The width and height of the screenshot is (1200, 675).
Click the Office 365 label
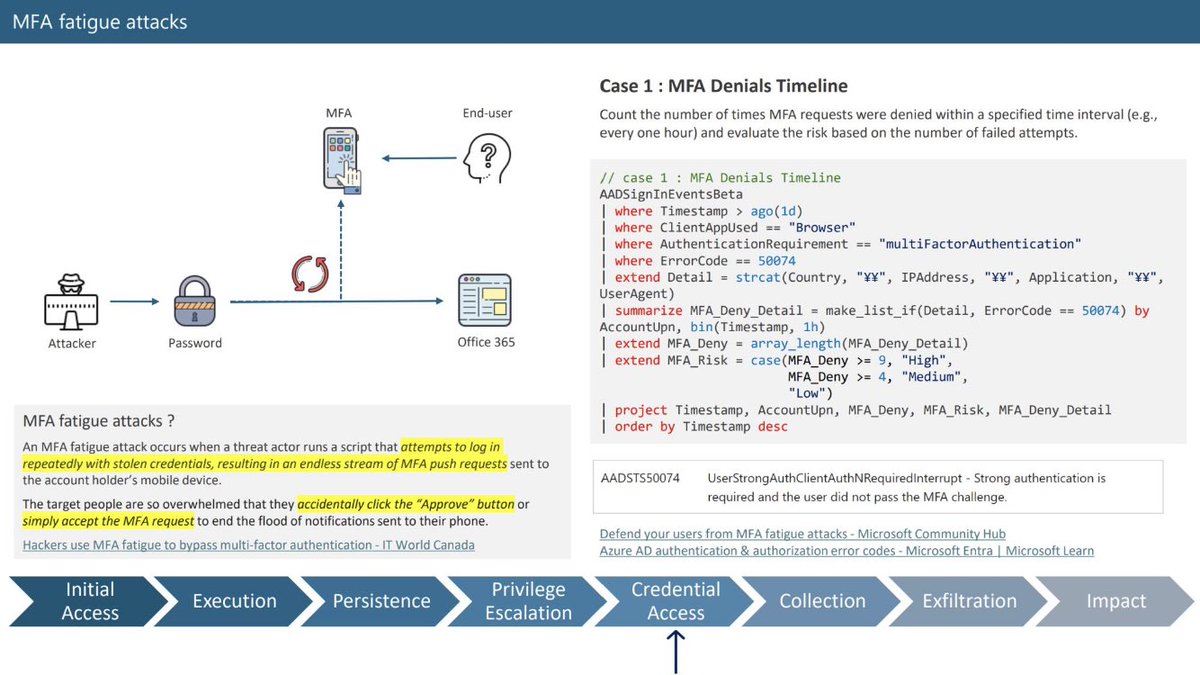pos(487,342)
